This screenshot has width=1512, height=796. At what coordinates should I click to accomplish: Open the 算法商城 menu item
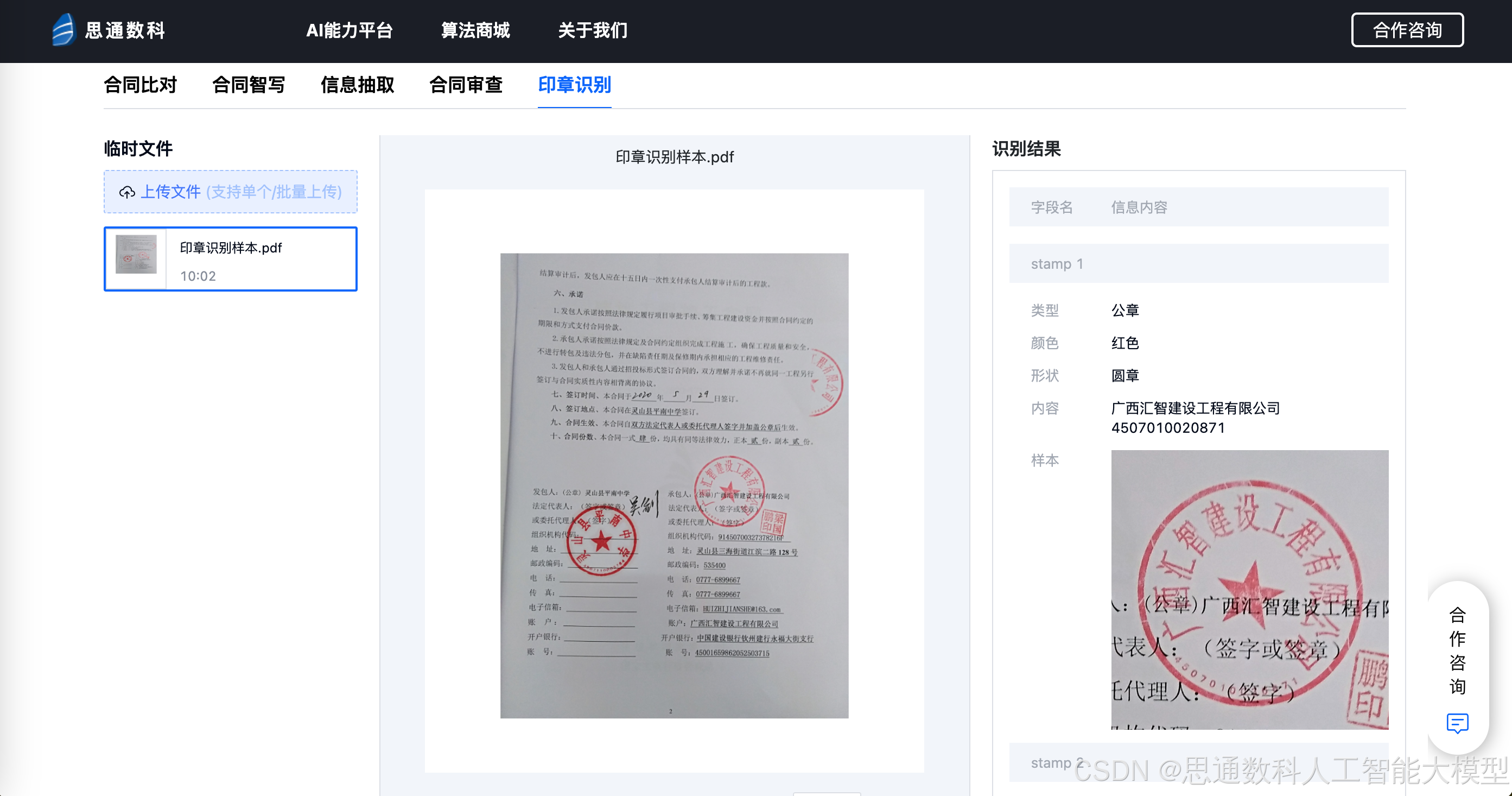pyautogui.click(x=476, y=30)
